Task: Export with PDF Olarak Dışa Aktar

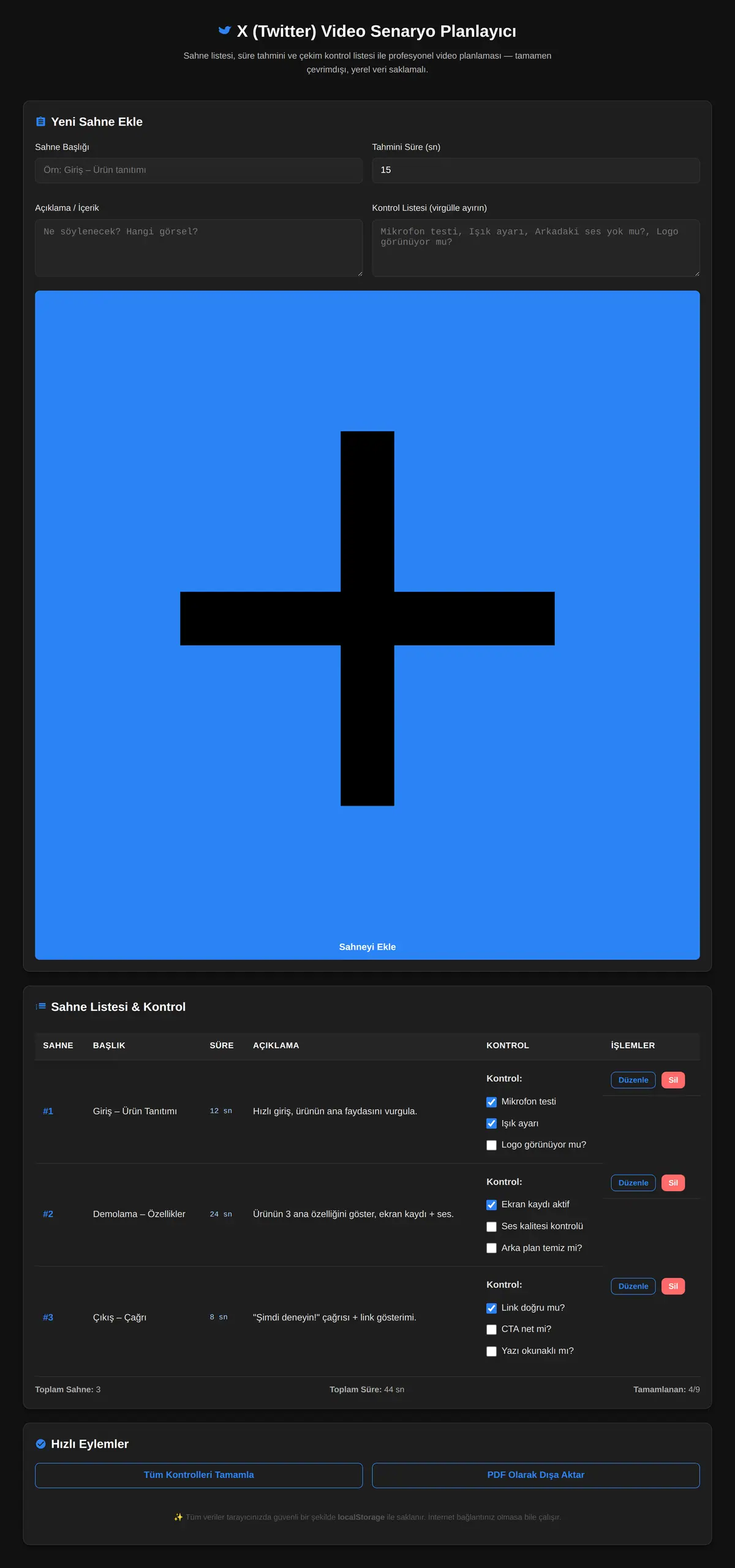Action: coord(536,1475)
